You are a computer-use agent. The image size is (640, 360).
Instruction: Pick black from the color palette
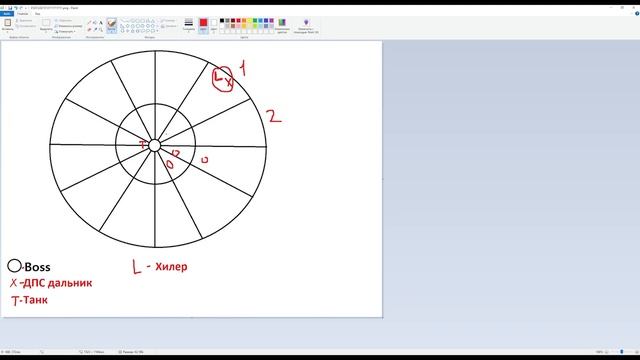pos(222,20)
